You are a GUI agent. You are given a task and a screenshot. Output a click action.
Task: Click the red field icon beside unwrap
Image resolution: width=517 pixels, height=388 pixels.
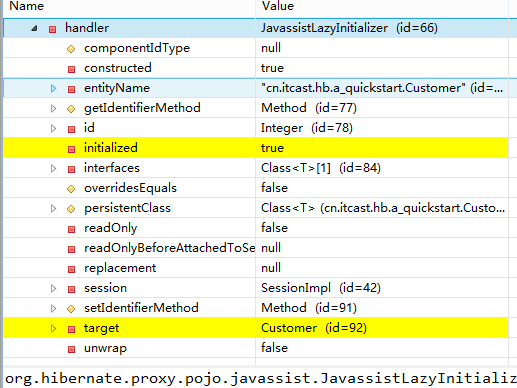tap(71, 349)
